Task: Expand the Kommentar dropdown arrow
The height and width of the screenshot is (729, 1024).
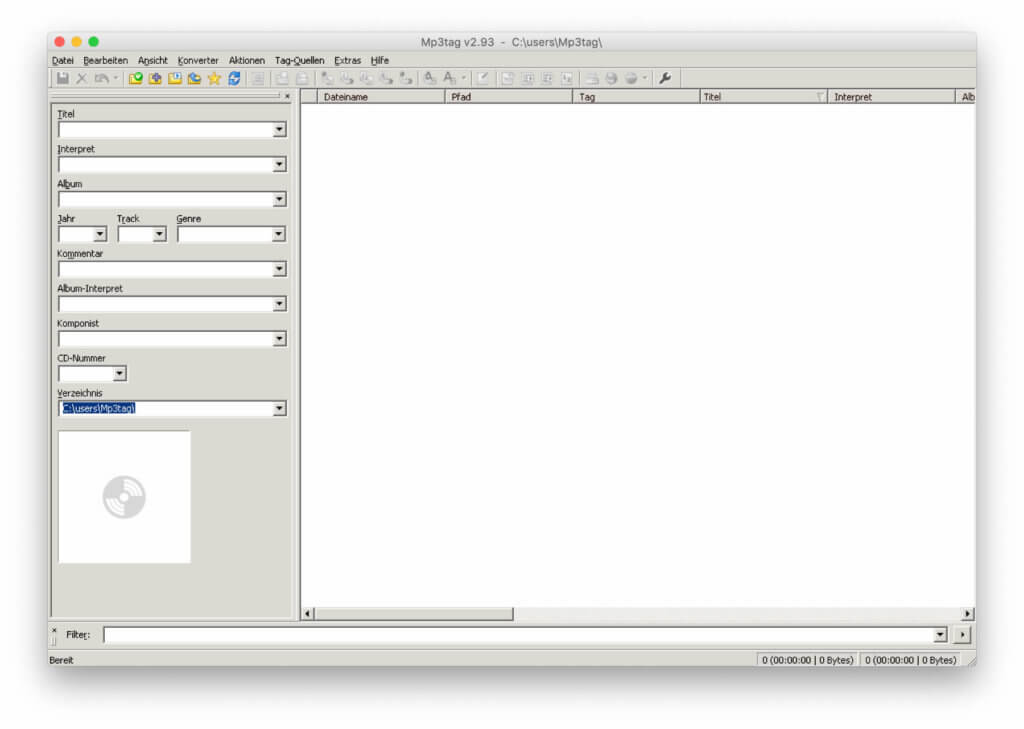Action: [x=280, y=269]
